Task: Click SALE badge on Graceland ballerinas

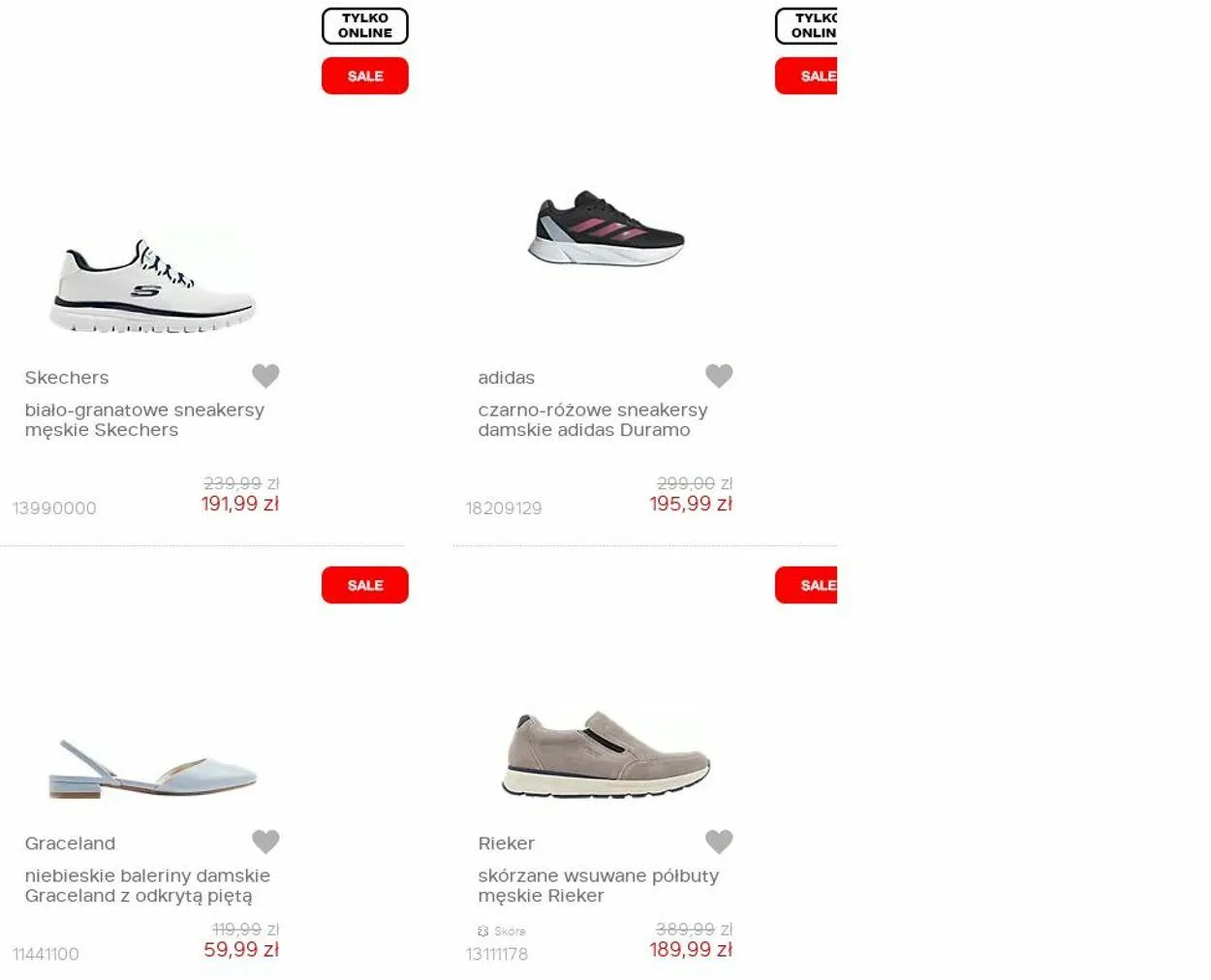Action: (365, 585)
